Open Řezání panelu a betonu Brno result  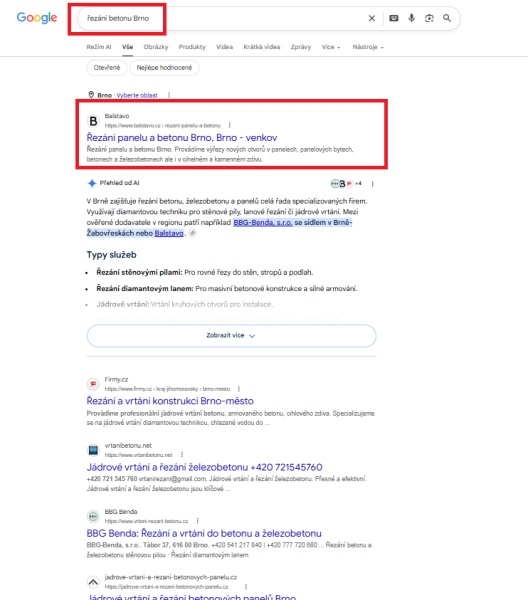182,138
